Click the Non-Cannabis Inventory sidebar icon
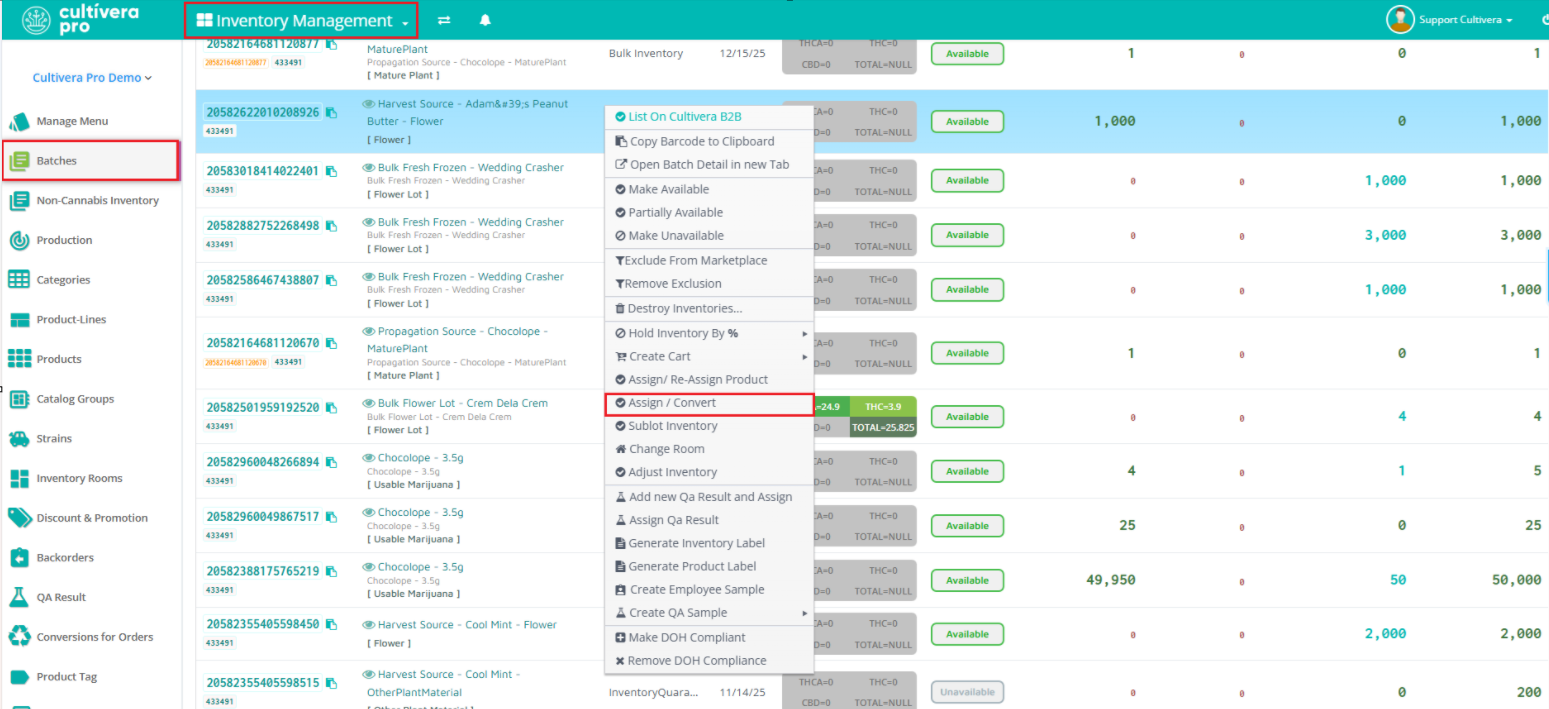 pyautogui.click(x=19, y=200)
